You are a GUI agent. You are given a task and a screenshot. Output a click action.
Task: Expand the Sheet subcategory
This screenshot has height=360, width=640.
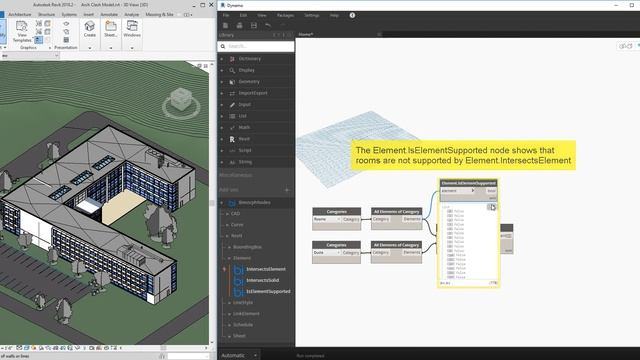point(229,336)
